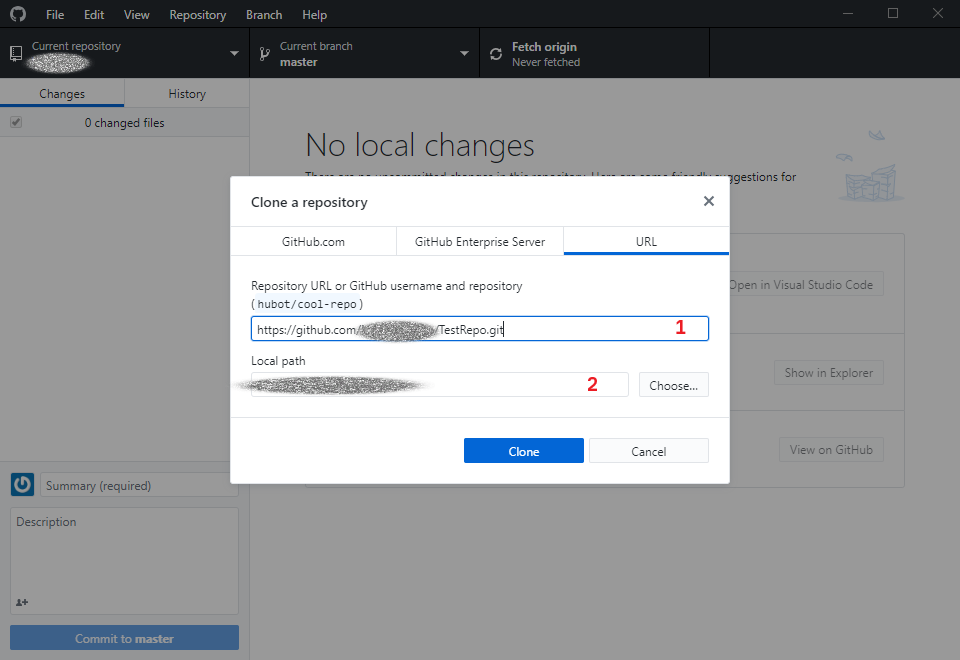Viewport: 960px width, 660px height.
Task: Click the Local path input field
Action: point(440,385)
